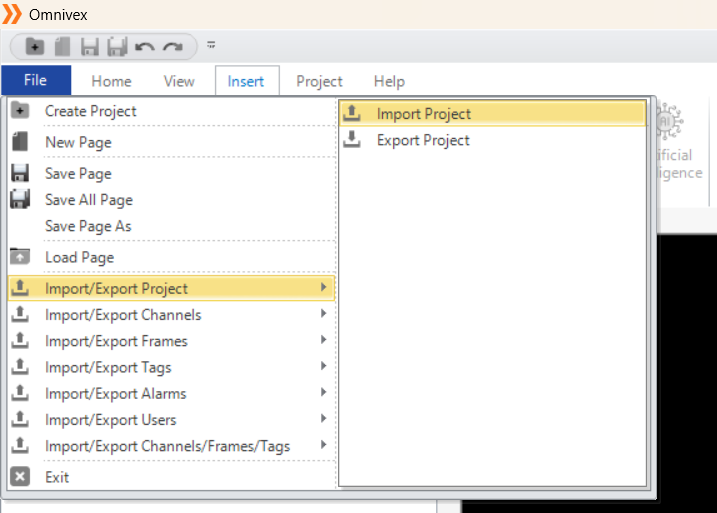The image size is (717, 513).
Task: Select Import/Export Users menu entry
Action: click(171, 420)
